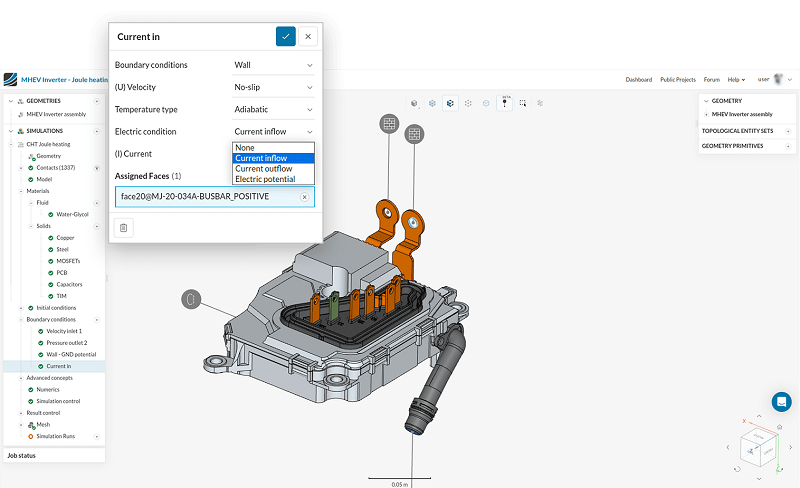The height and width of the screenshot is (488, 800).
Task: Collapse the GEOMETRIES section in left tree
Action: click(11, 101)
